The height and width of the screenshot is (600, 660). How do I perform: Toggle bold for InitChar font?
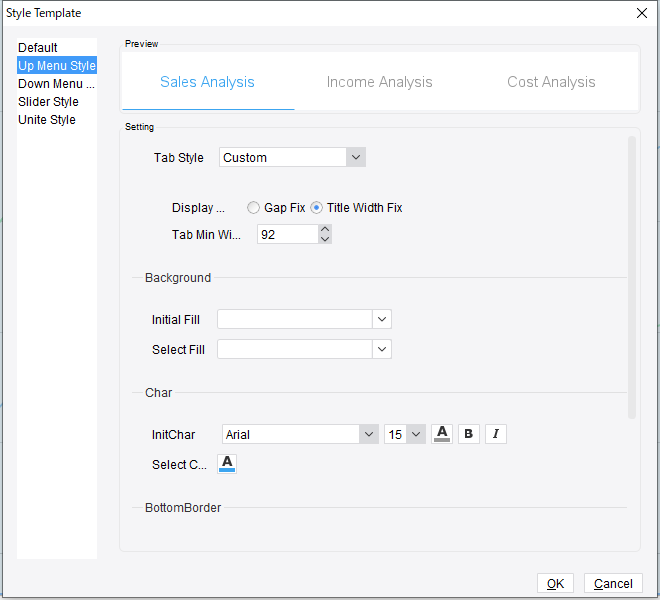(x=468, y=434)
